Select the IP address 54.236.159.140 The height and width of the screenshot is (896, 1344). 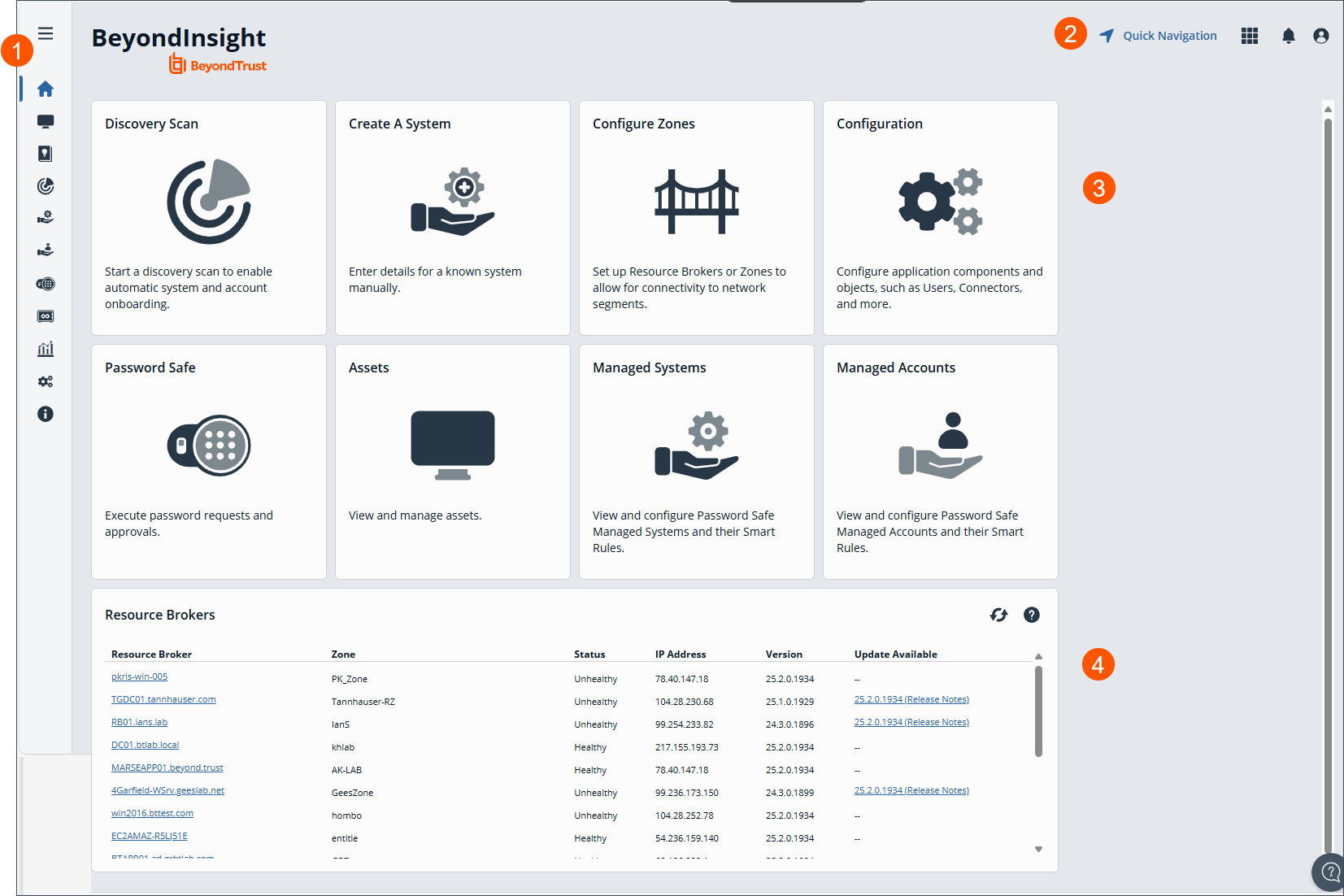(687, 838)
